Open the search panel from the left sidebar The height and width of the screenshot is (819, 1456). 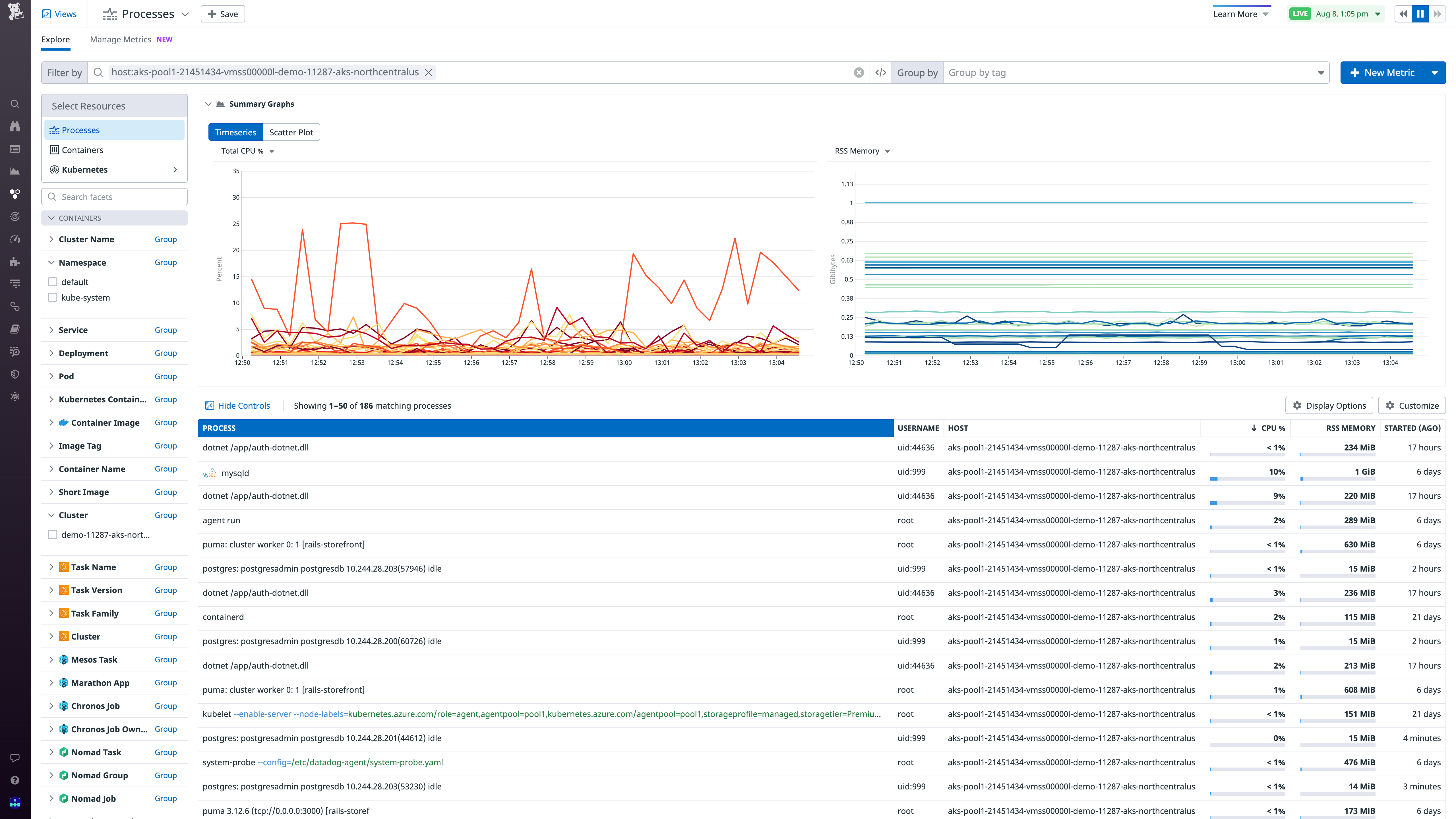(x=15, y=104)
